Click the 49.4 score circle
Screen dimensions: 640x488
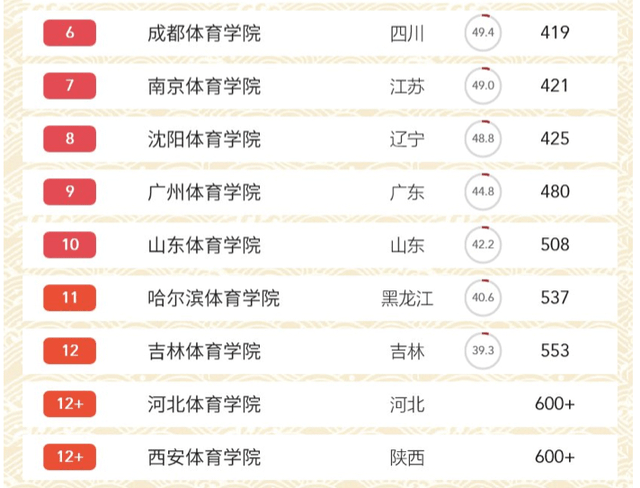pyautogui.click(x=484, y=33)
